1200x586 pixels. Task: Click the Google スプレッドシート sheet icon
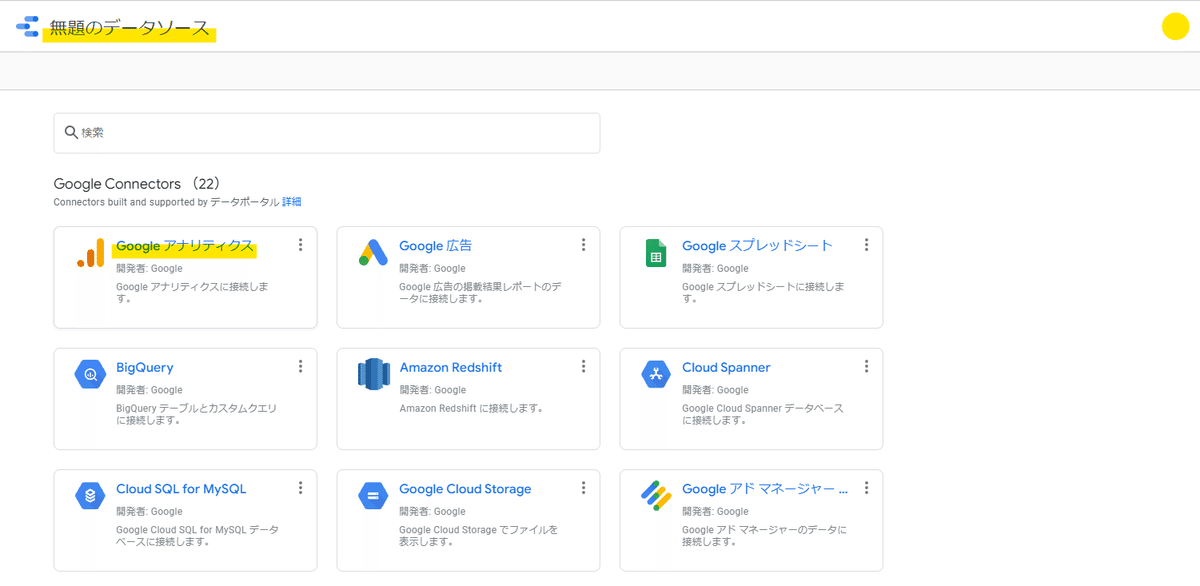(x=656, y=254)
